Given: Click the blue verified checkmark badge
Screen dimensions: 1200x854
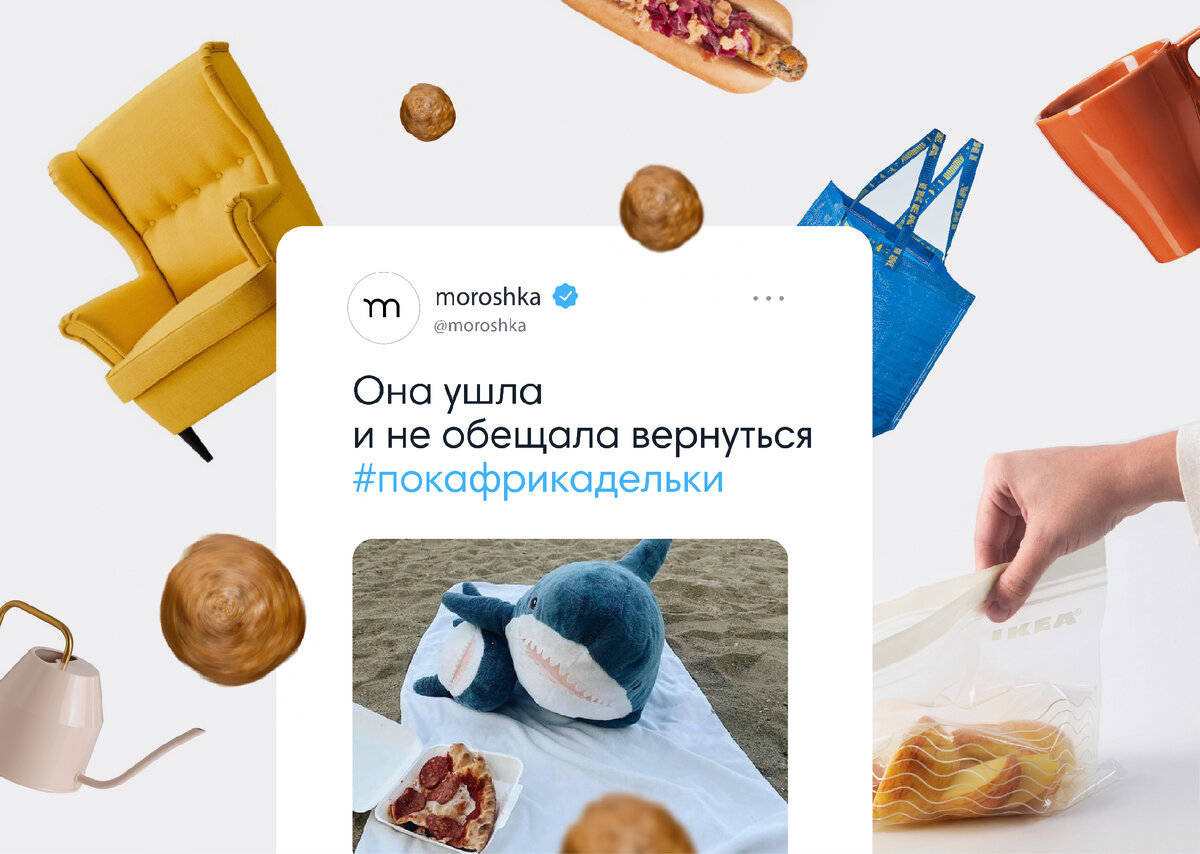Looking at the screenshot, I should pyautogui.click(x=566, y=297).
